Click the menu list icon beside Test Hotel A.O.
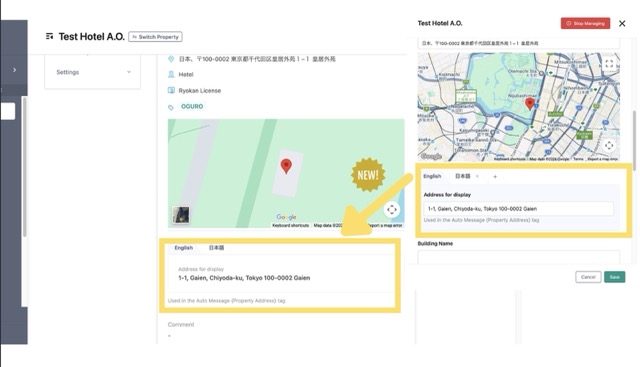This screenshot has height=367, width=640. click(49, 37)
